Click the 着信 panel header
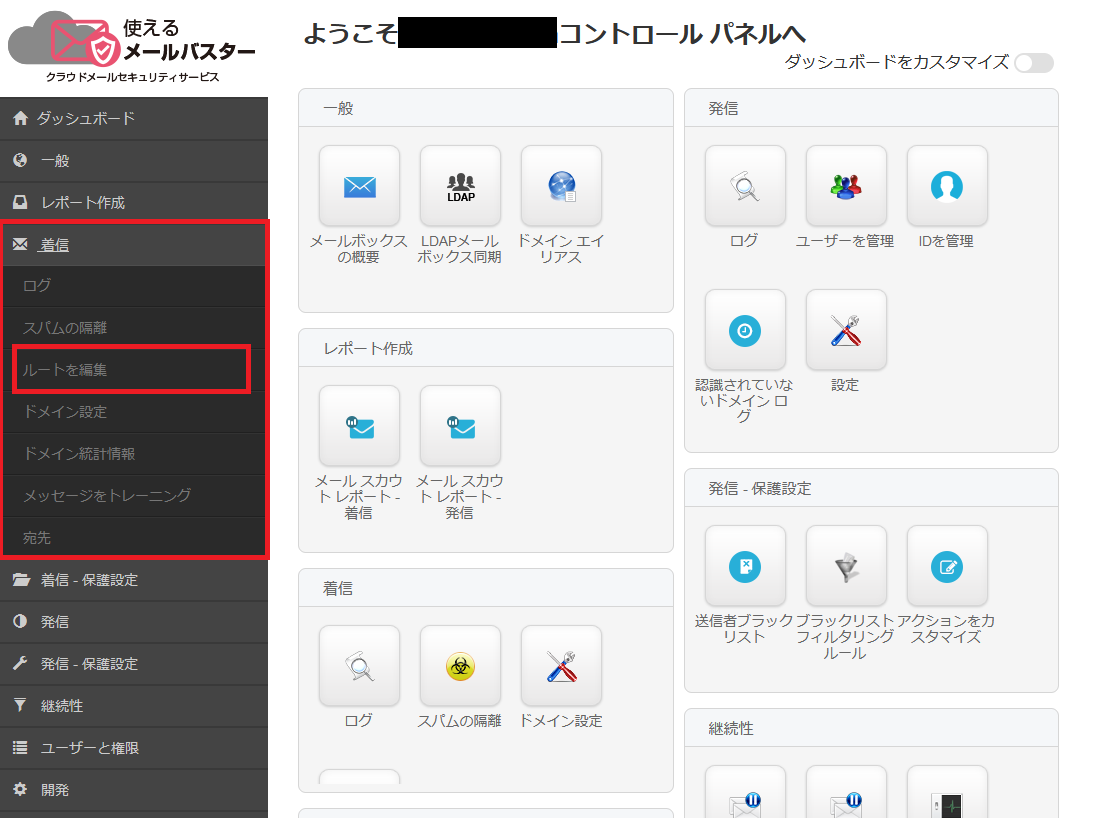The height and width of the screenshot is (818, 1098). pyautogui.click(x=486, y=588)
